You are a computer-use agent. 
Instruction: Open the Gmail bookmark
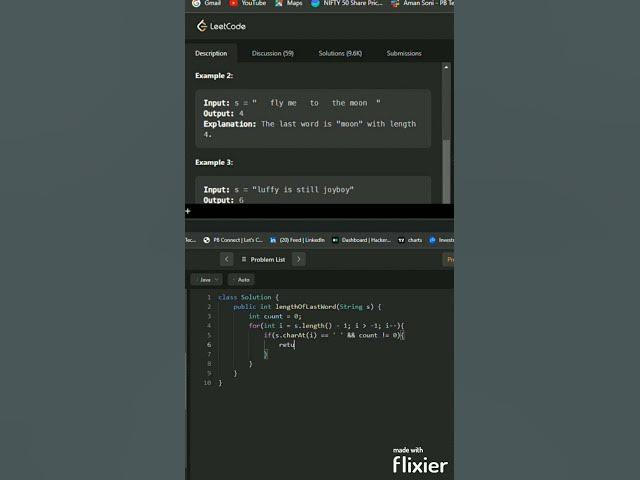click(207, 3)
